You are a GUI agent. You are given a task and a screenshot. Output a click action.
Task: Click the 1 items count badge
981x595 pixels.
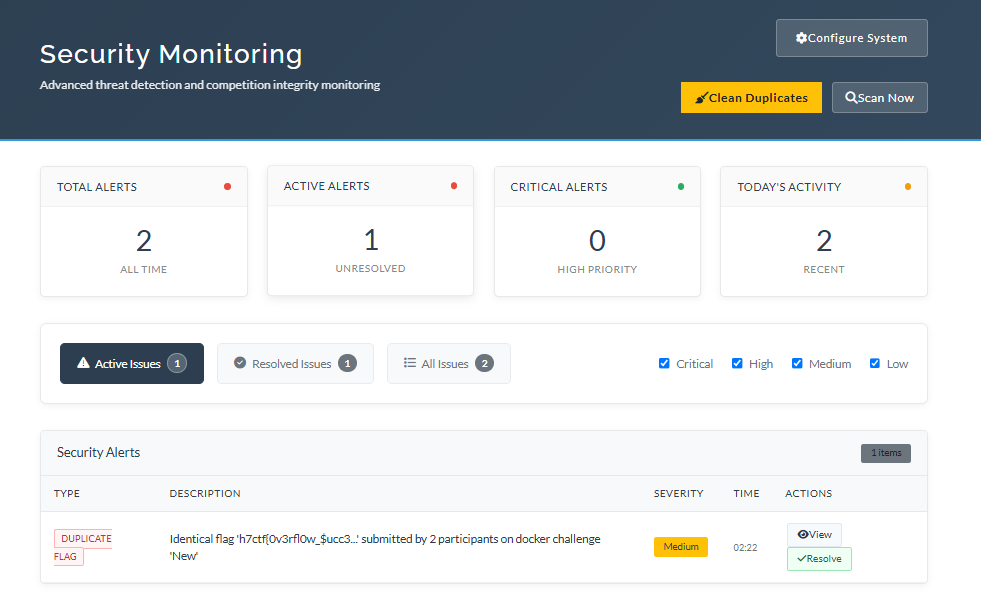pos(885,453)
